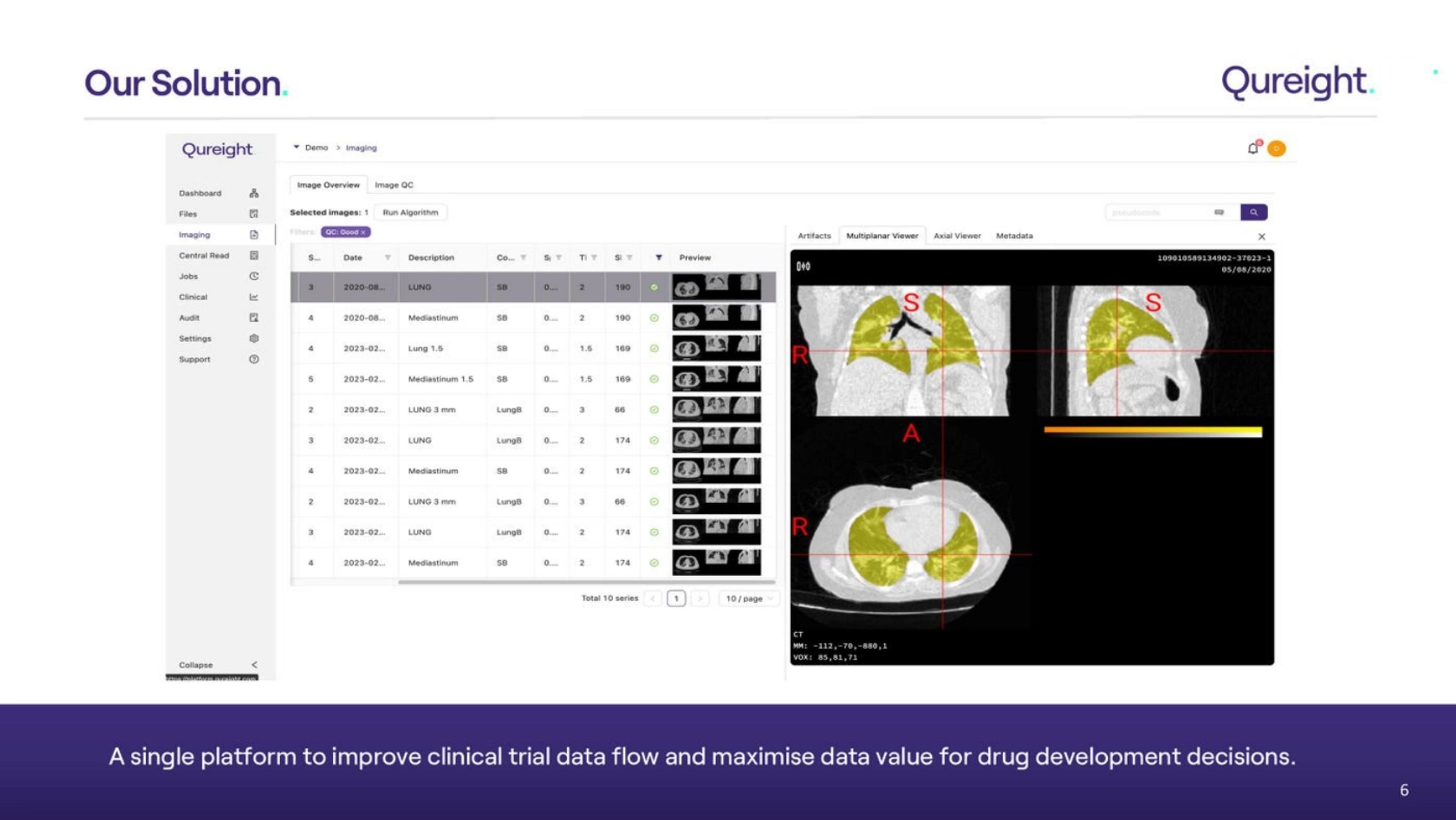Click page 1 button
Screen dimensions: 1456x820
click(676, 599)
